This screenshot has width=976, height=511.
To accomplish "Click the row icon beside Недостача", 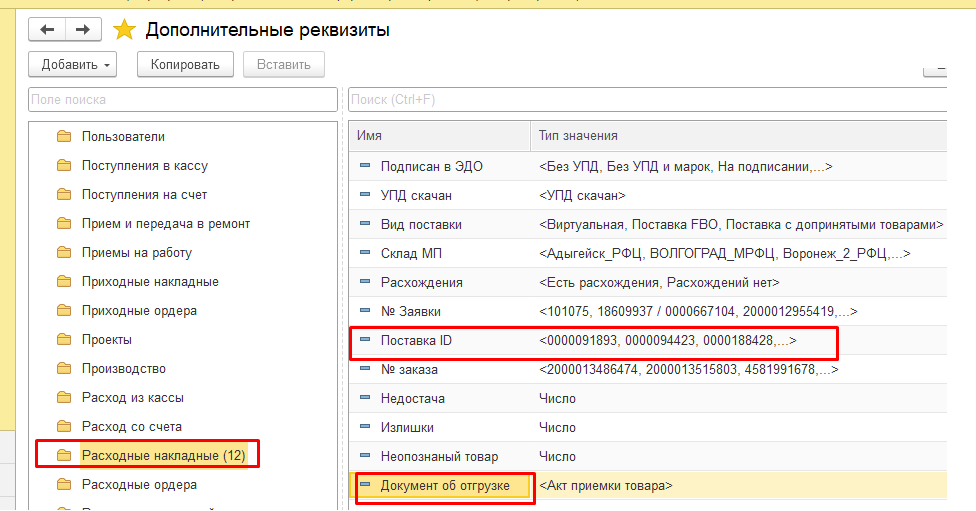I will tap(365, 398).
